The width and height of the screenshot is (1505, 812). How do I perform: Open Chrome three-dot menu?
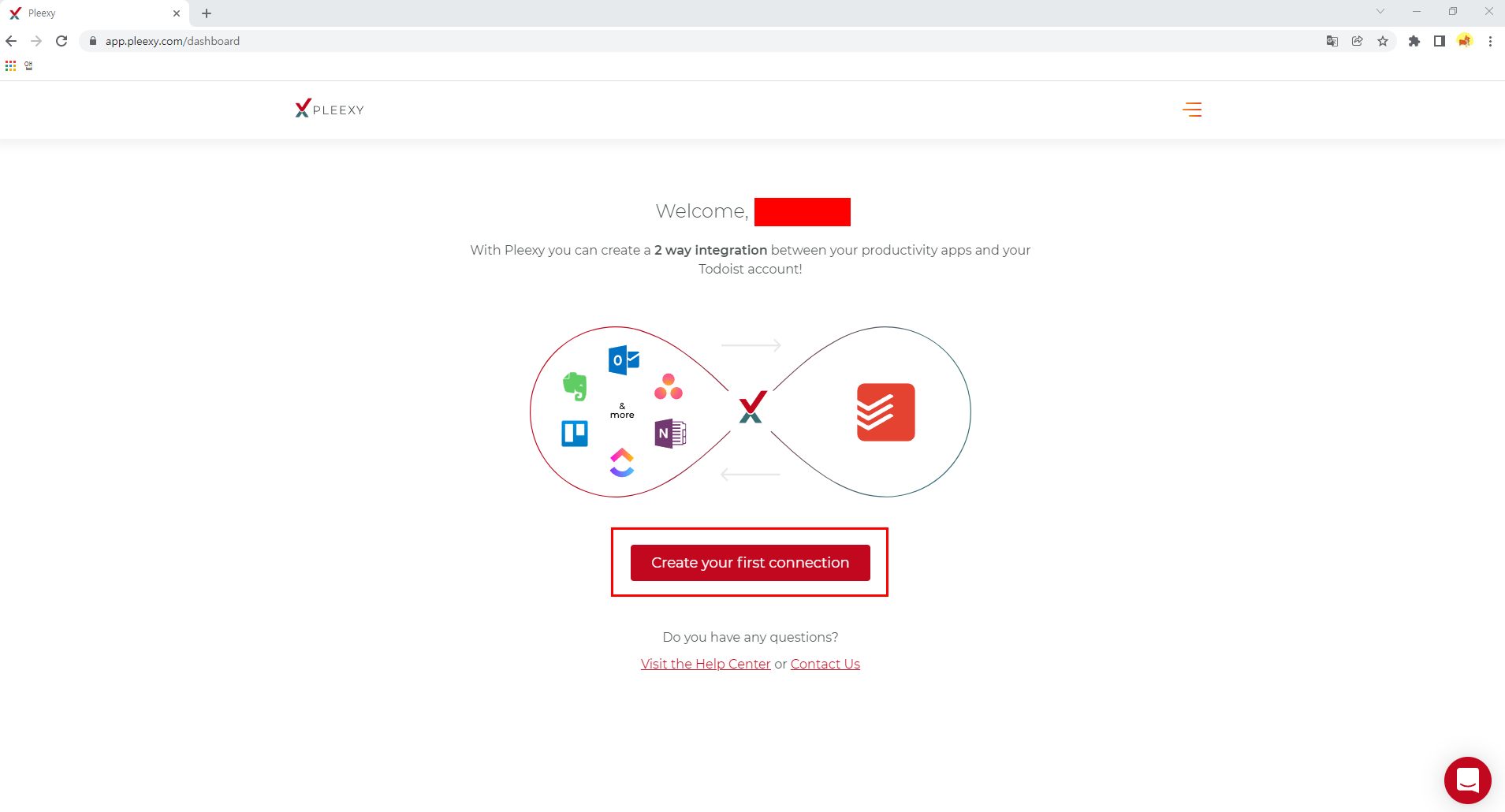[1490, 41]
